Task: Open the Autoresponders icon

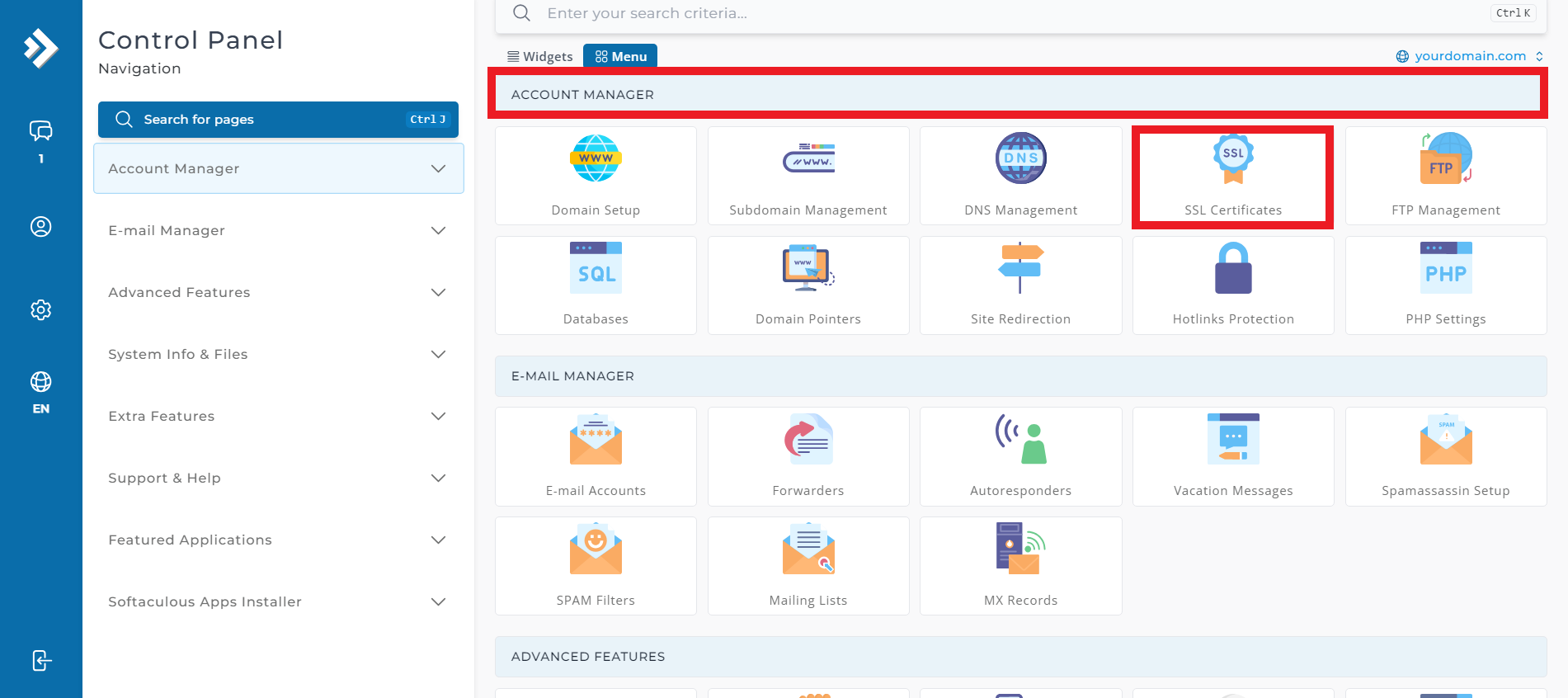Action: pos(1020,439)
